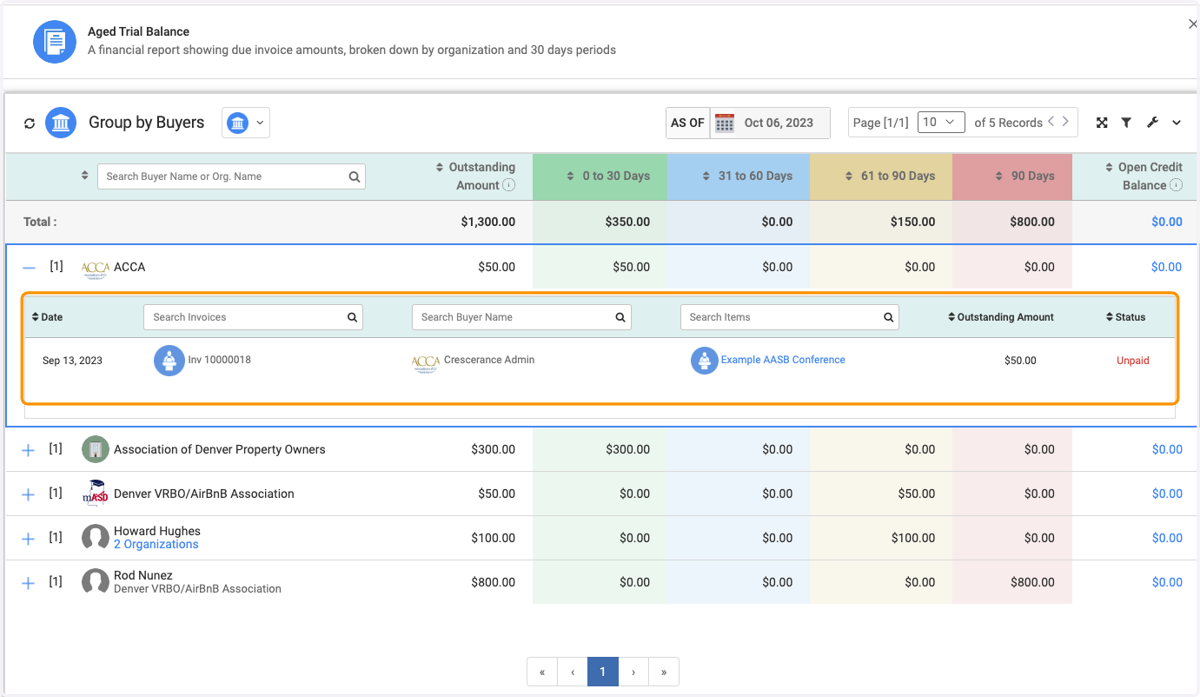This screenshot has height=697, width=1200.
Task: Click Association of Denver Property Owners building icon
Action: [95, 449]
